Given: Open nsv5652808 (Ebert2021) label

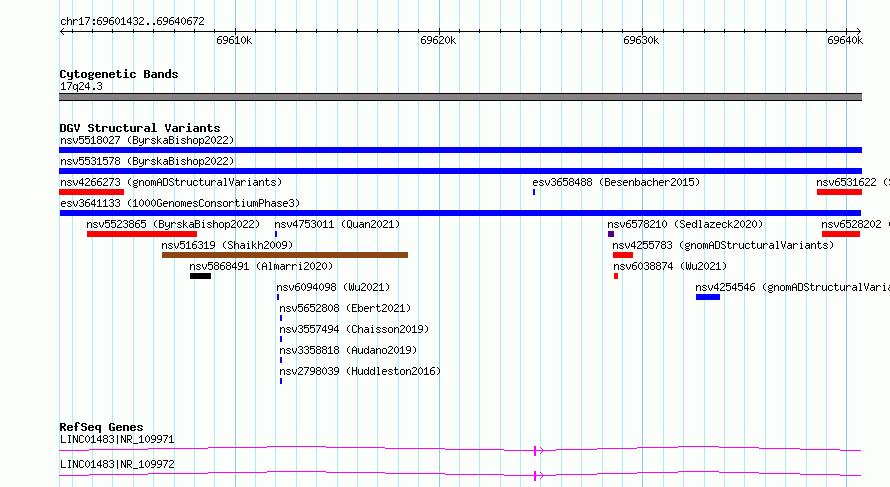Looking at the screenshot, I should [345, 308].
